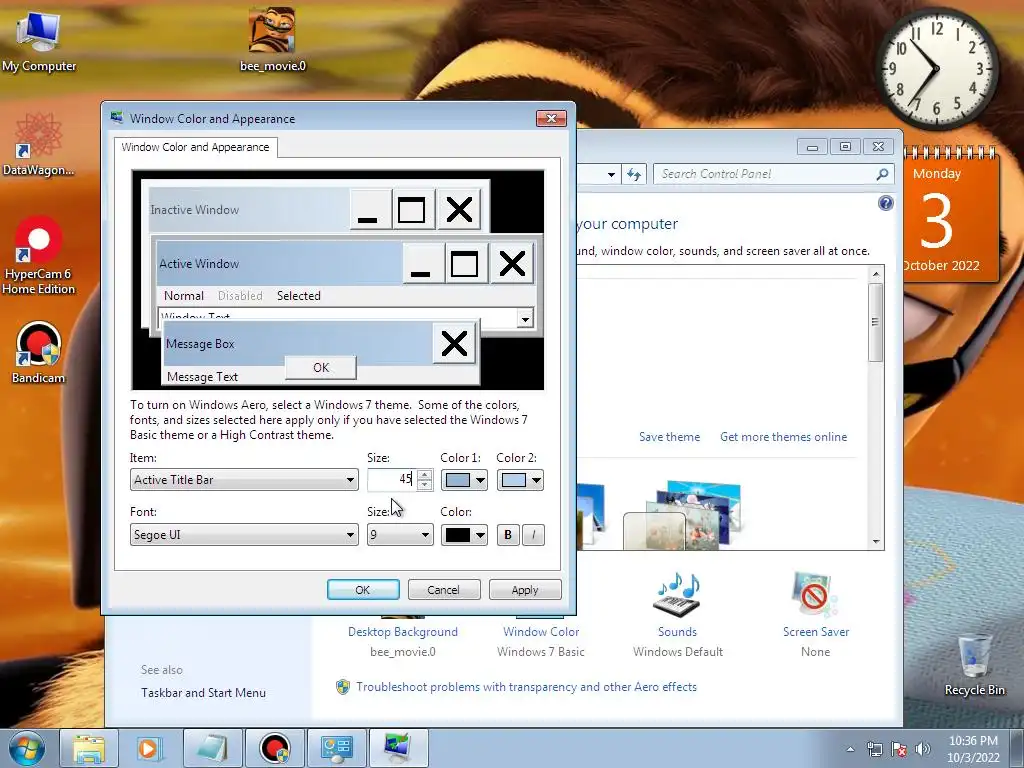
Task: Click the Search Control Panel field
Action: [764, 174]
